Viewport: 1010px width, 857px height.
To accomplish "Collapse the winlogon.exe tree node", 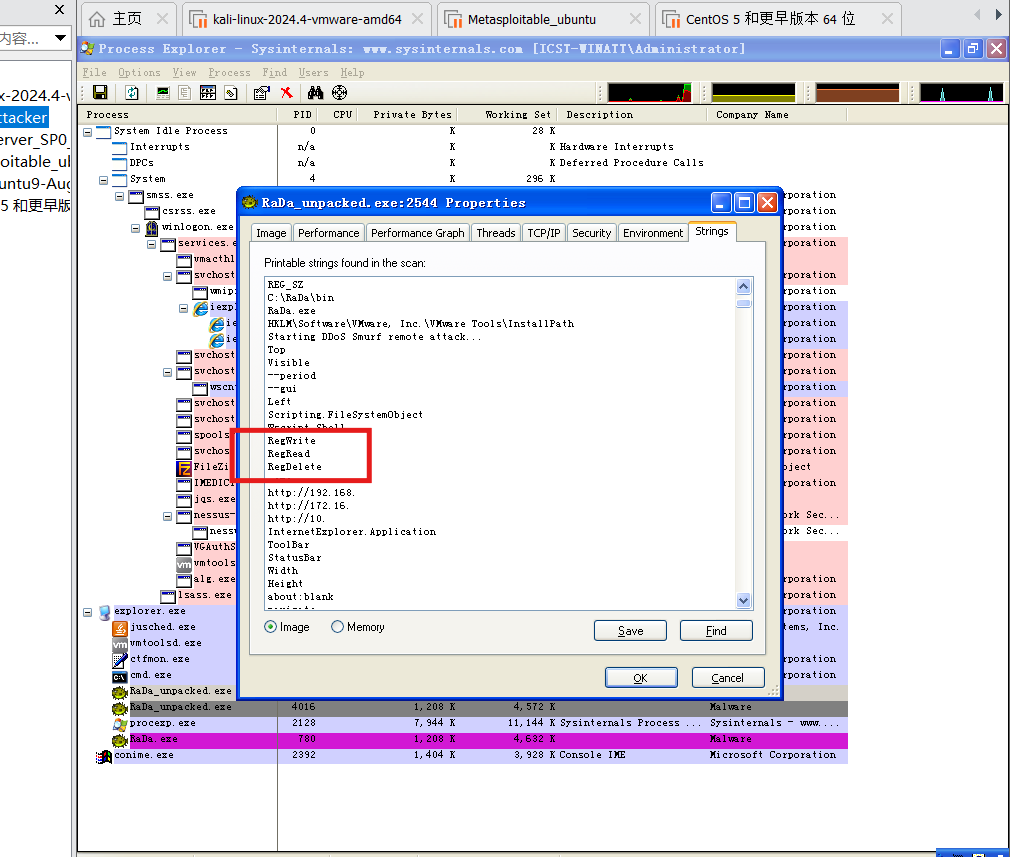I will [135, 228].
